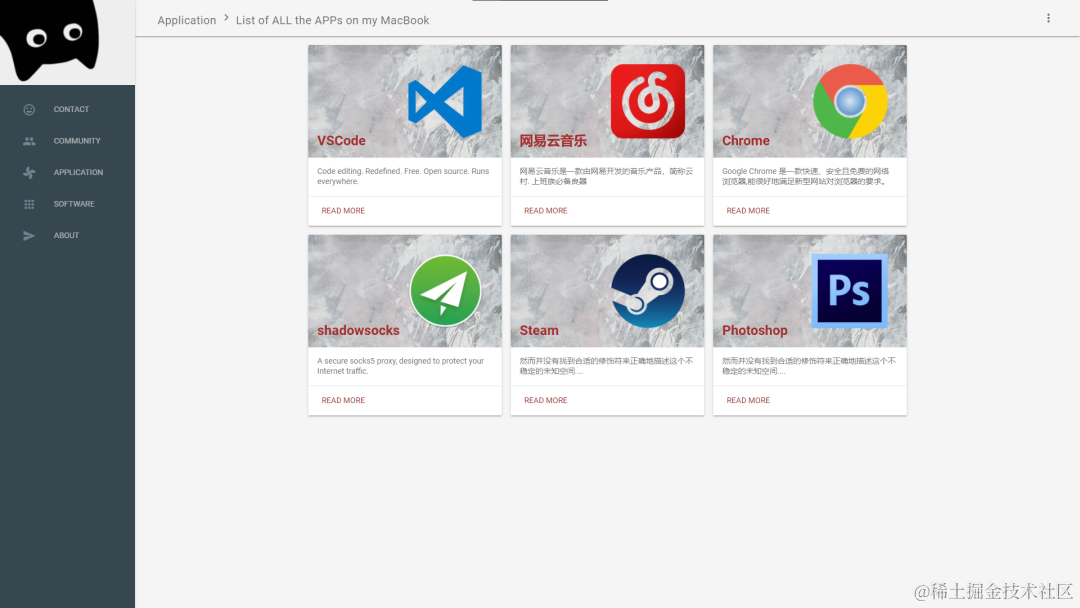This screenshot has height=608, width=1080.
Task: Click 'A secure socks5 proxy' description text
Action: click(x=400, y=366)
